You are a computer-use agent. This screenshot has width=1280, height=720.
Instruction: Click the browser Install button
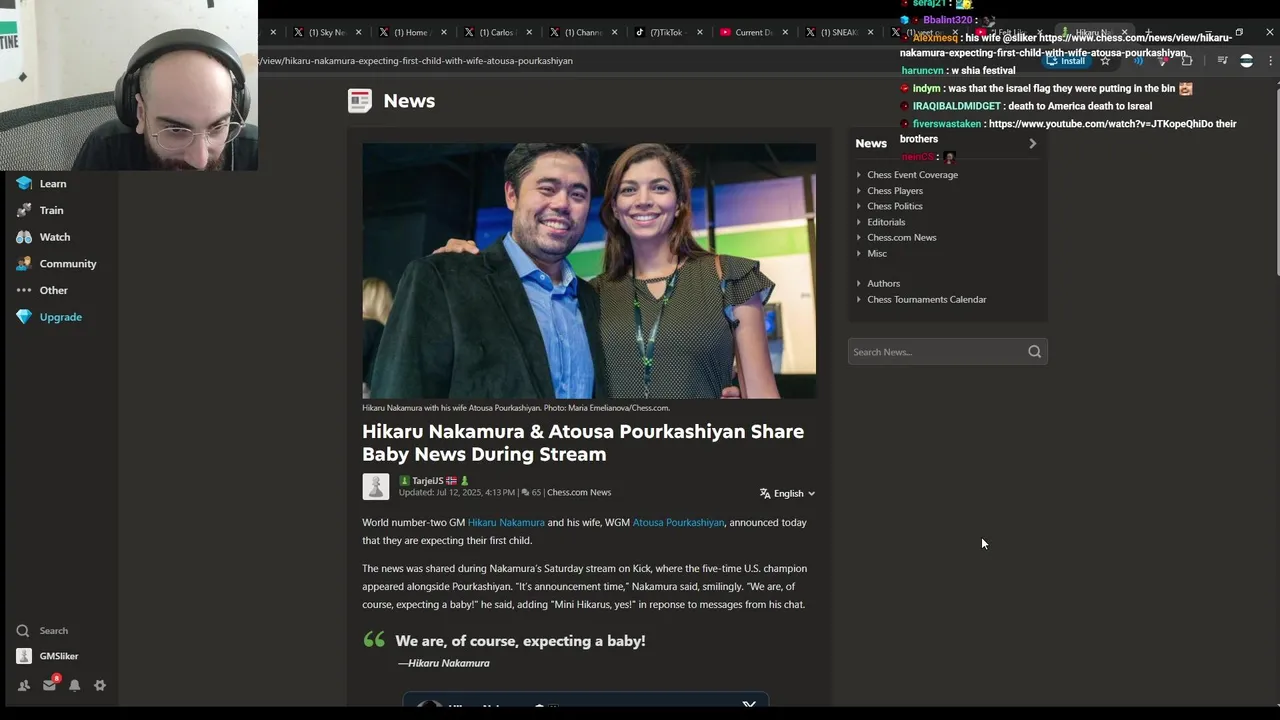[1066, 61]
